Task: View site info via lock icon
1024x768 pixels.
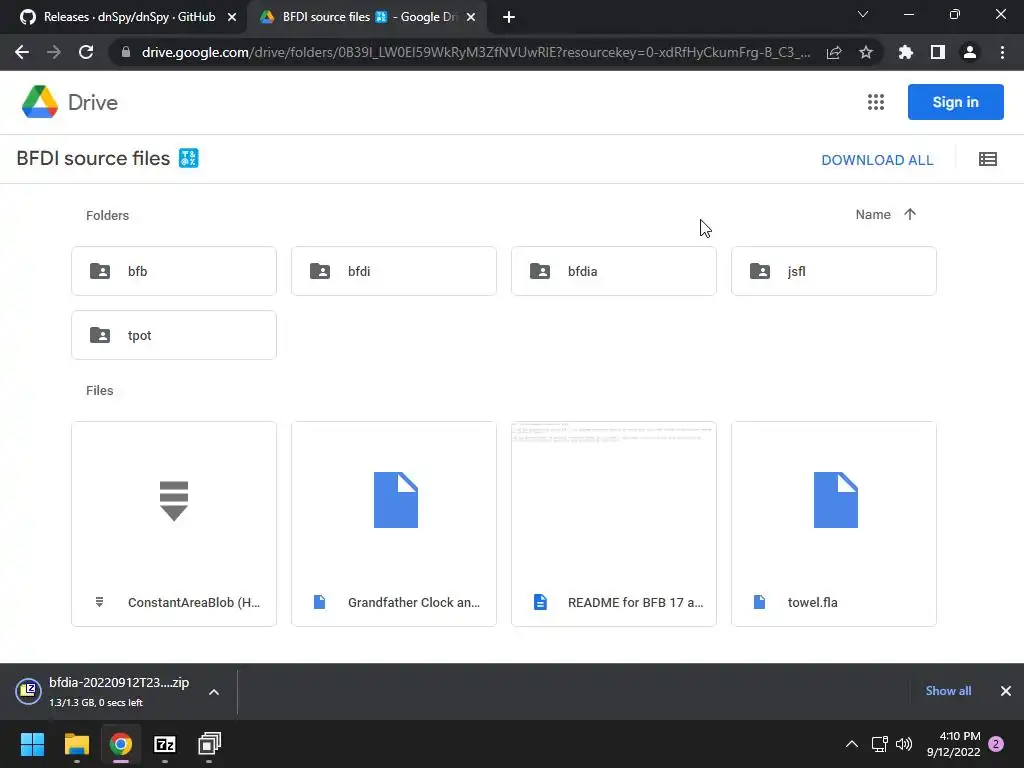Action: [126, 52]
